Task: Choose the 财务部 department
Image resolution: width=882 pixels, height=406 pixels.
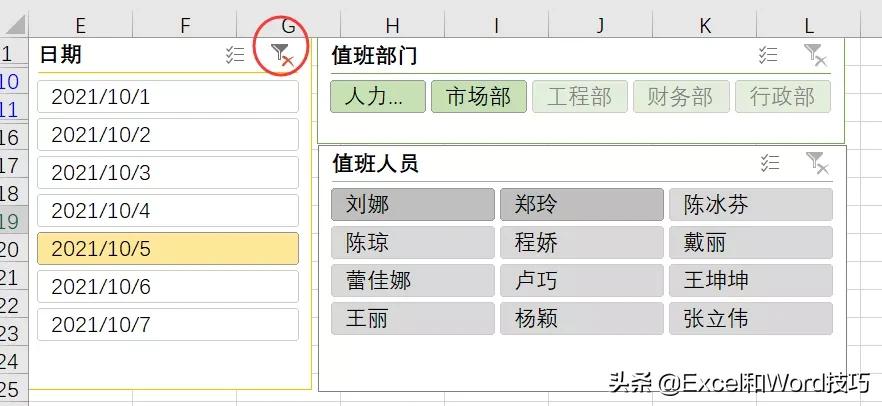Action: click(x=681, y=97)
